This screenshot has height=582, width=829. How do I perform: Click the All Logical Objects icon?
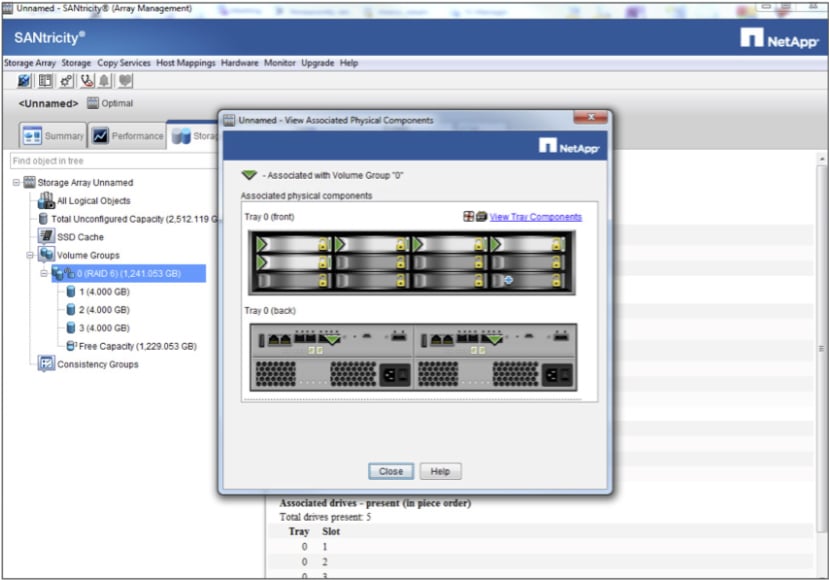tap(47, 200)
